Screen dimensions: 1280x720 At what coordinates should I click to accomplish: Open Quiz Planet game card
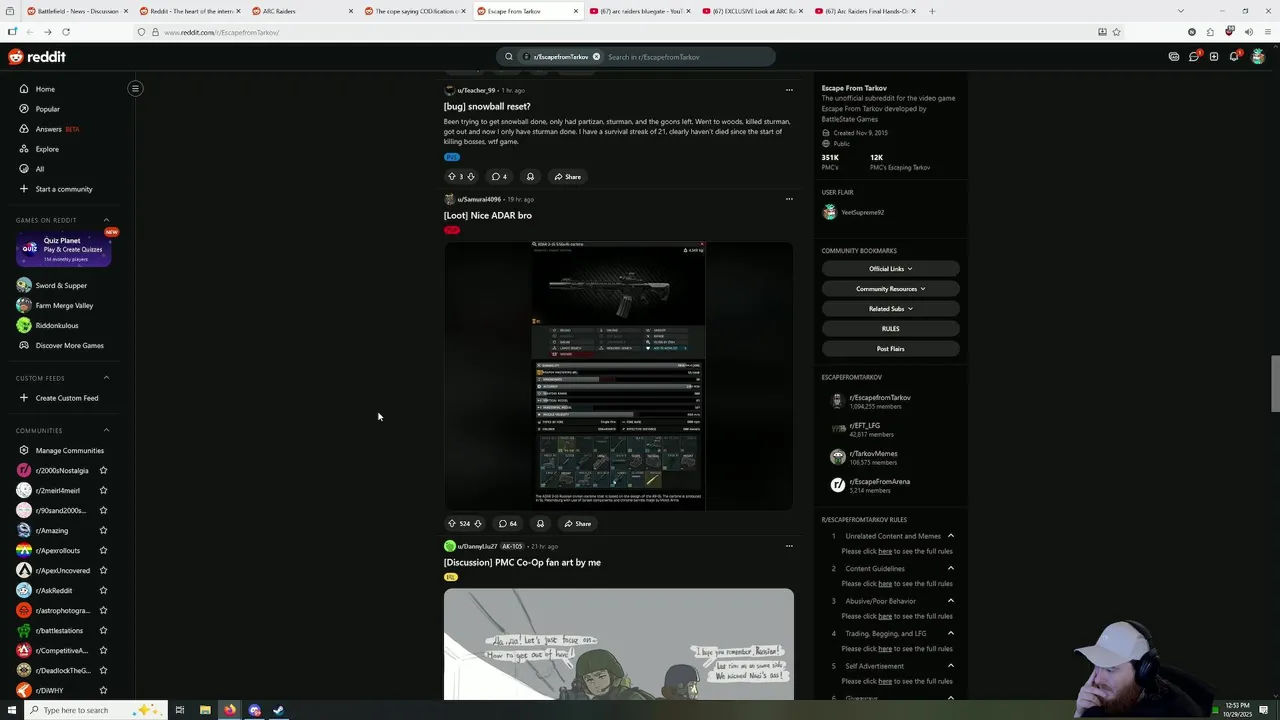pyautogui.click(x=63, y=250)
